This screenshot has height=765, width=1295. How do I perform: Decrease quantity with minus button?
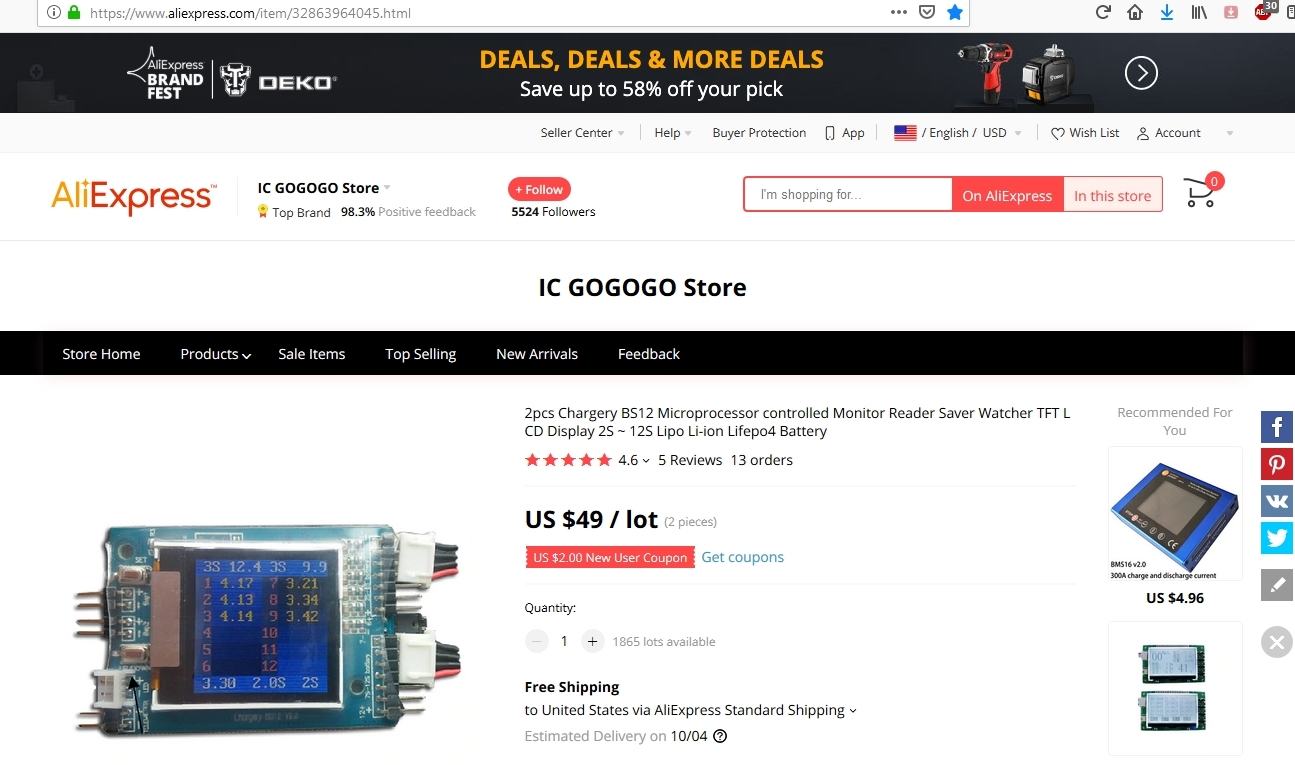point(537,641)
